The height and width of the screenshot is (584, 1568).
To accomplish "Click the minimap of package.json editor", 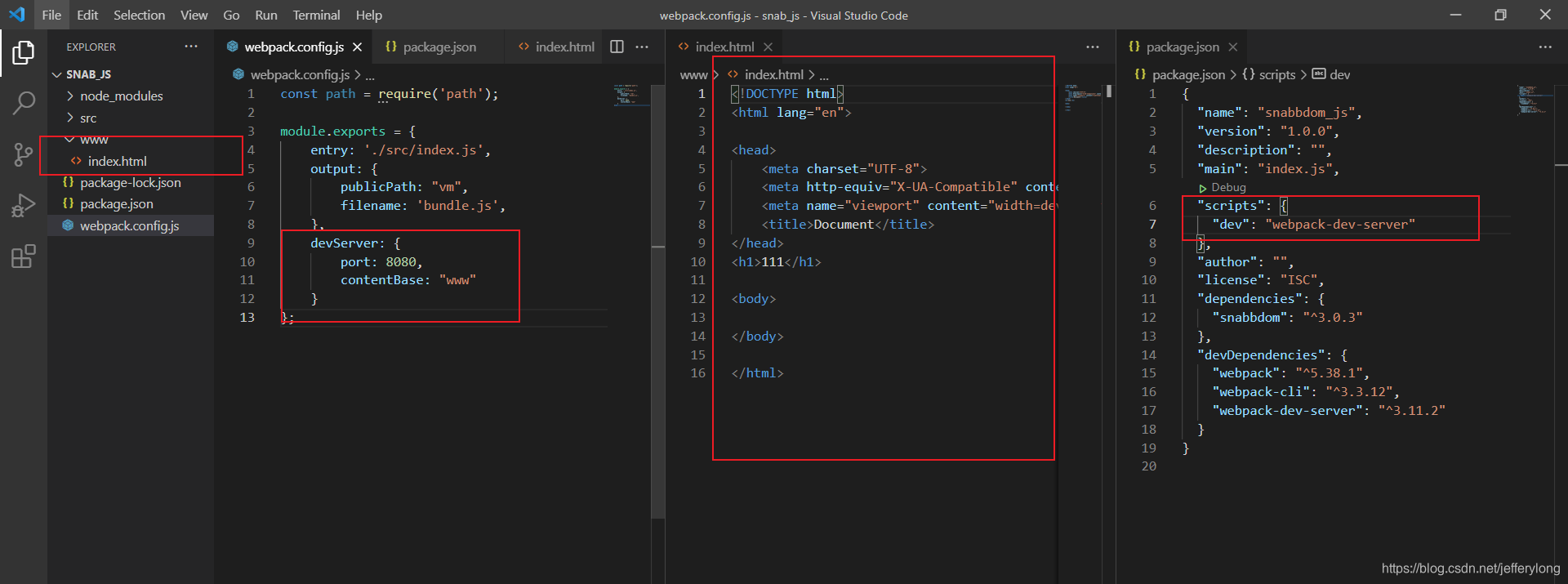I will click(1534, 100).
